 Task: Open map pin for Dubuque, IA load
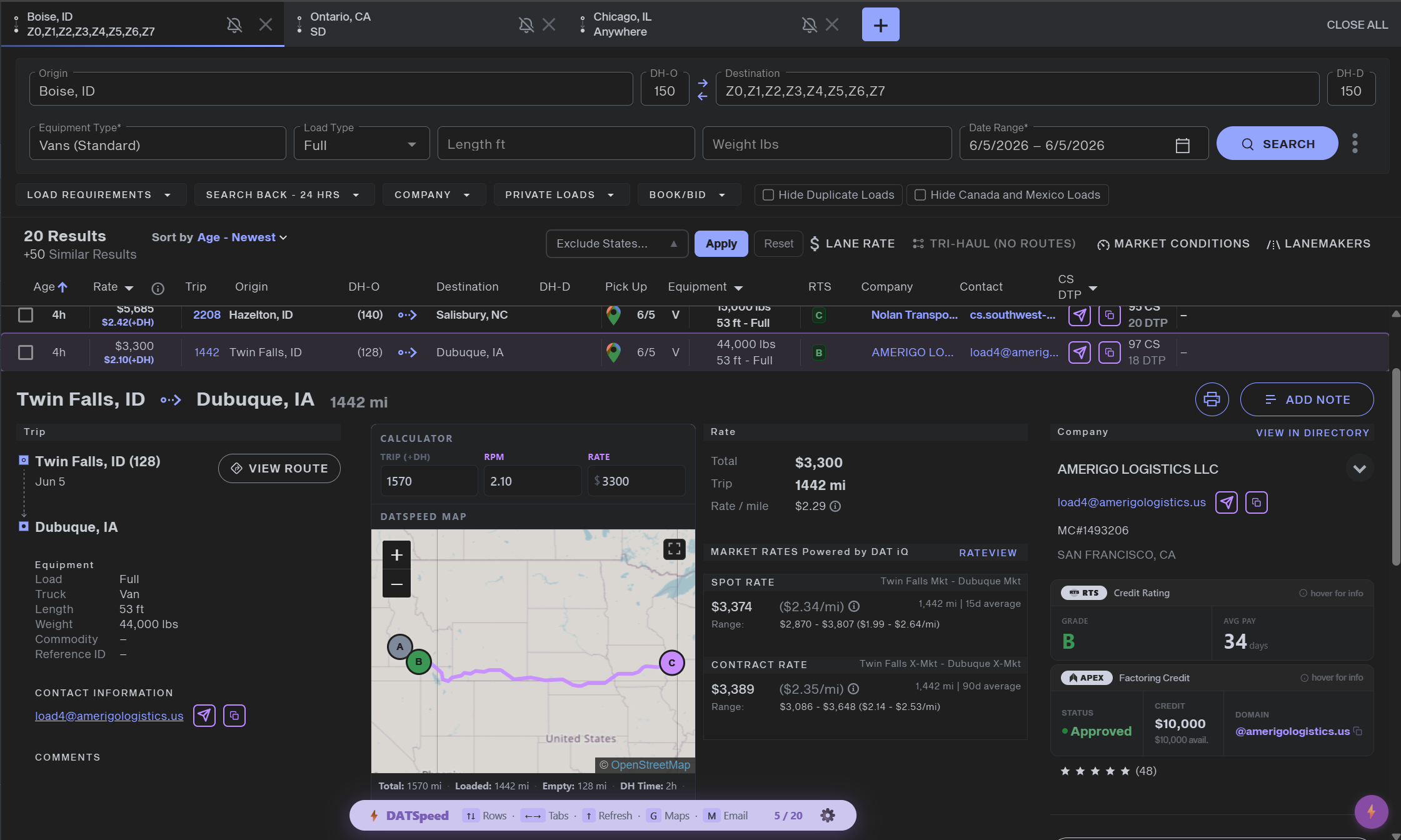tap(613, 352)
